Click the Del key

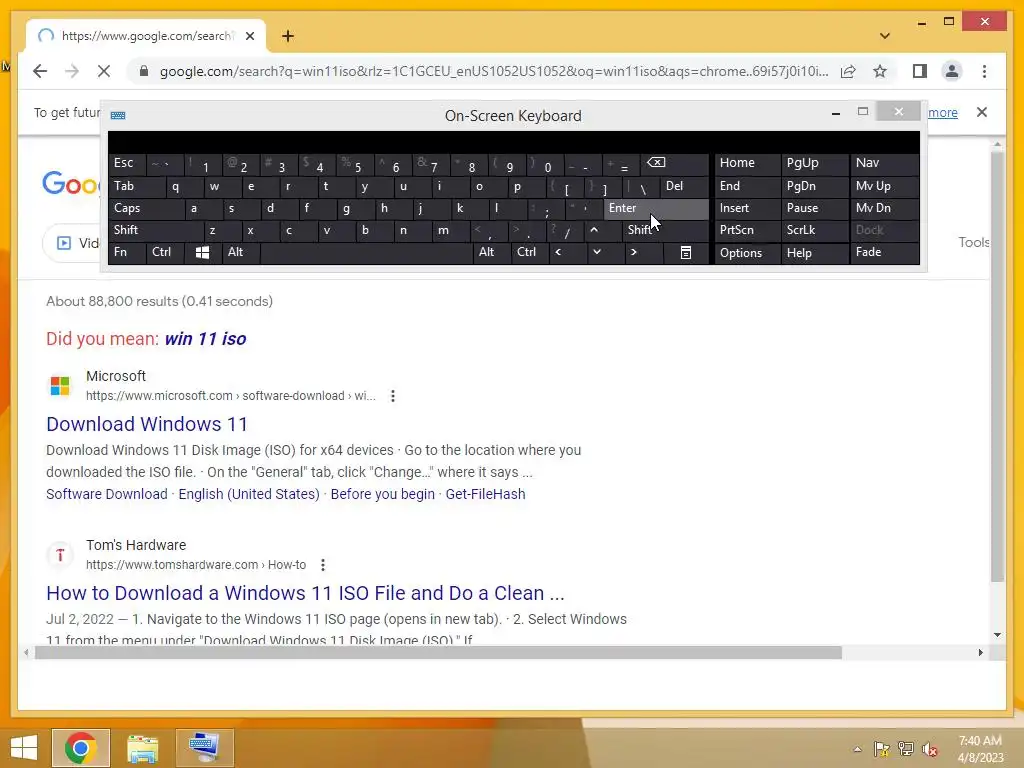[x=684, y=186]
